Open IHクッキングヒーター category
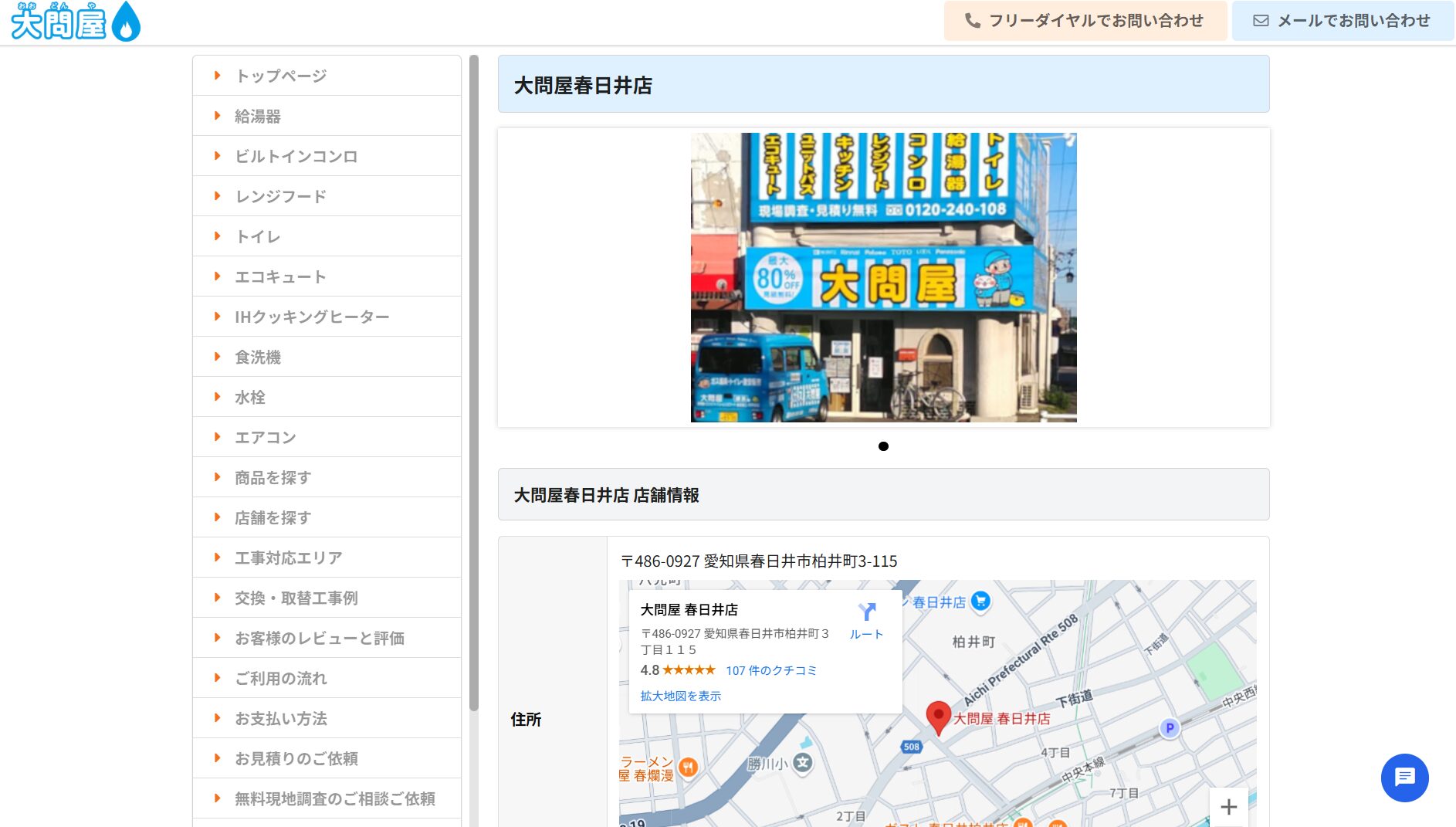Screen dimensions: 1456x827 tap(327, 317)
